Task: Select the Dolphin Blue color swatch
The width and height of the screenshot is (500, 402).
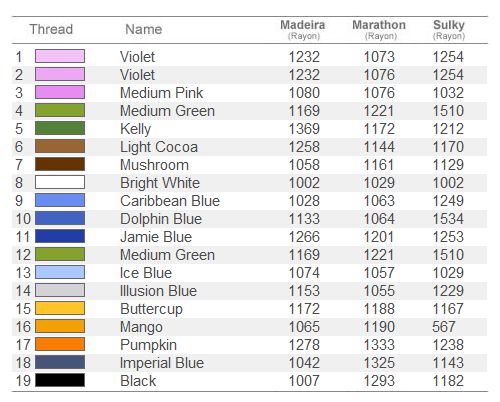Action: coord(60,218)
